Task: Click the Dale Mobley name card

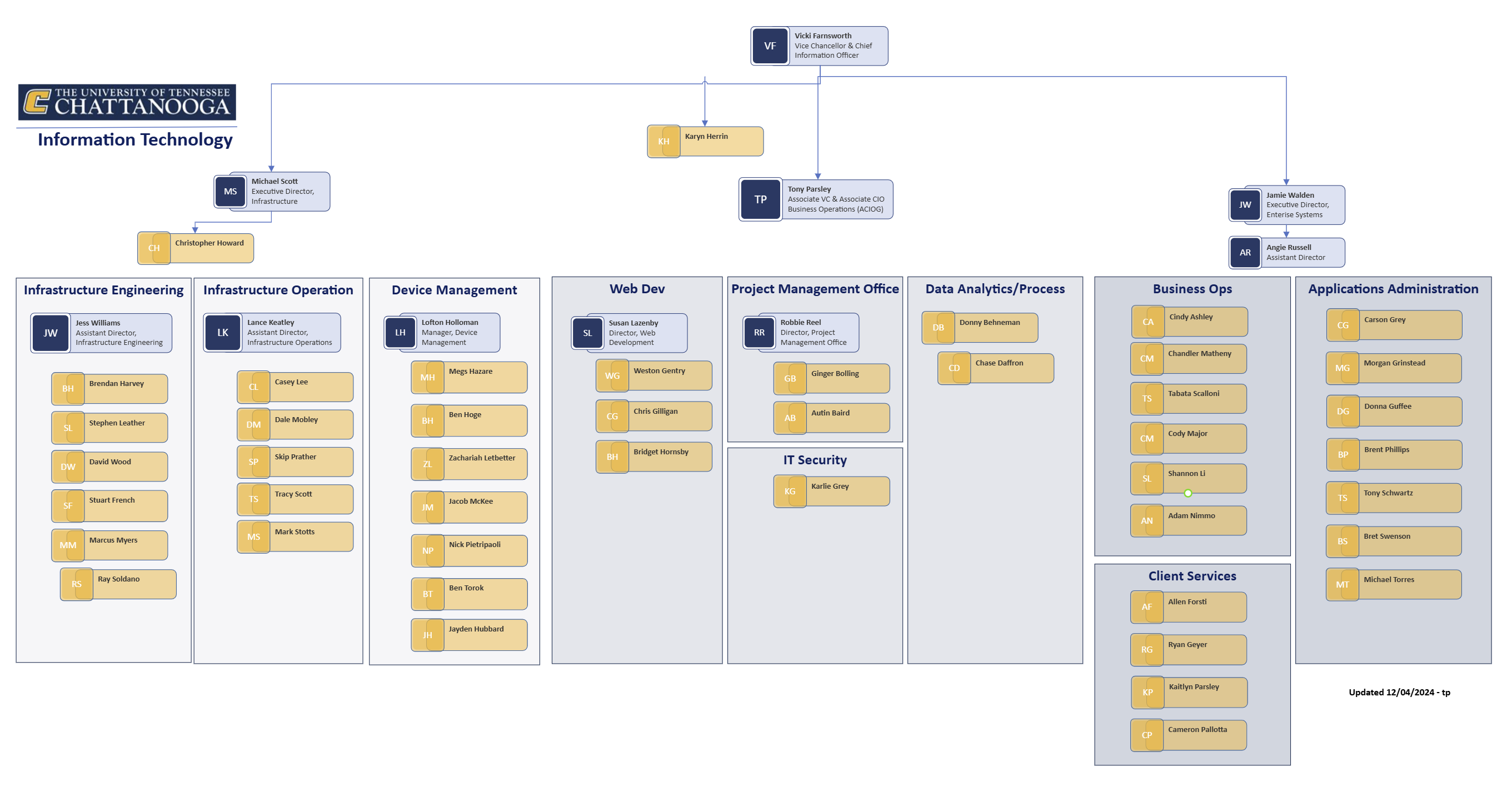Action: (x=295, y=424)
